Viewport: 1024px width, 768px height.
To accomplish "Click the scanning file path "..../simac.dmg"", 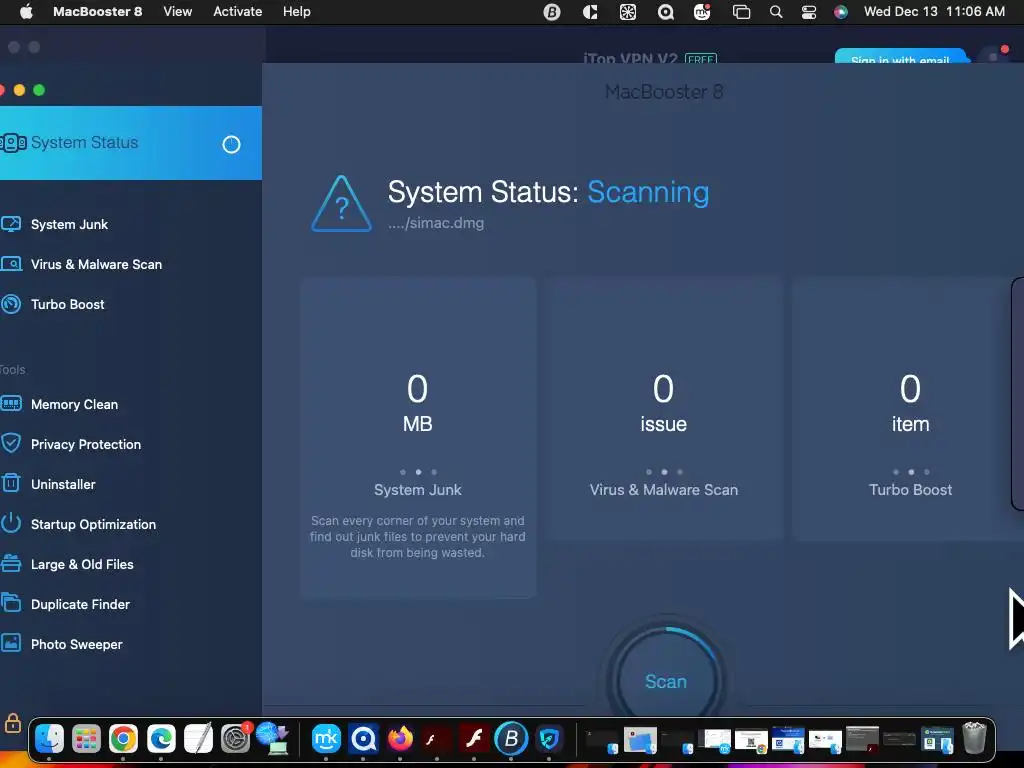I will pos(436,223).
